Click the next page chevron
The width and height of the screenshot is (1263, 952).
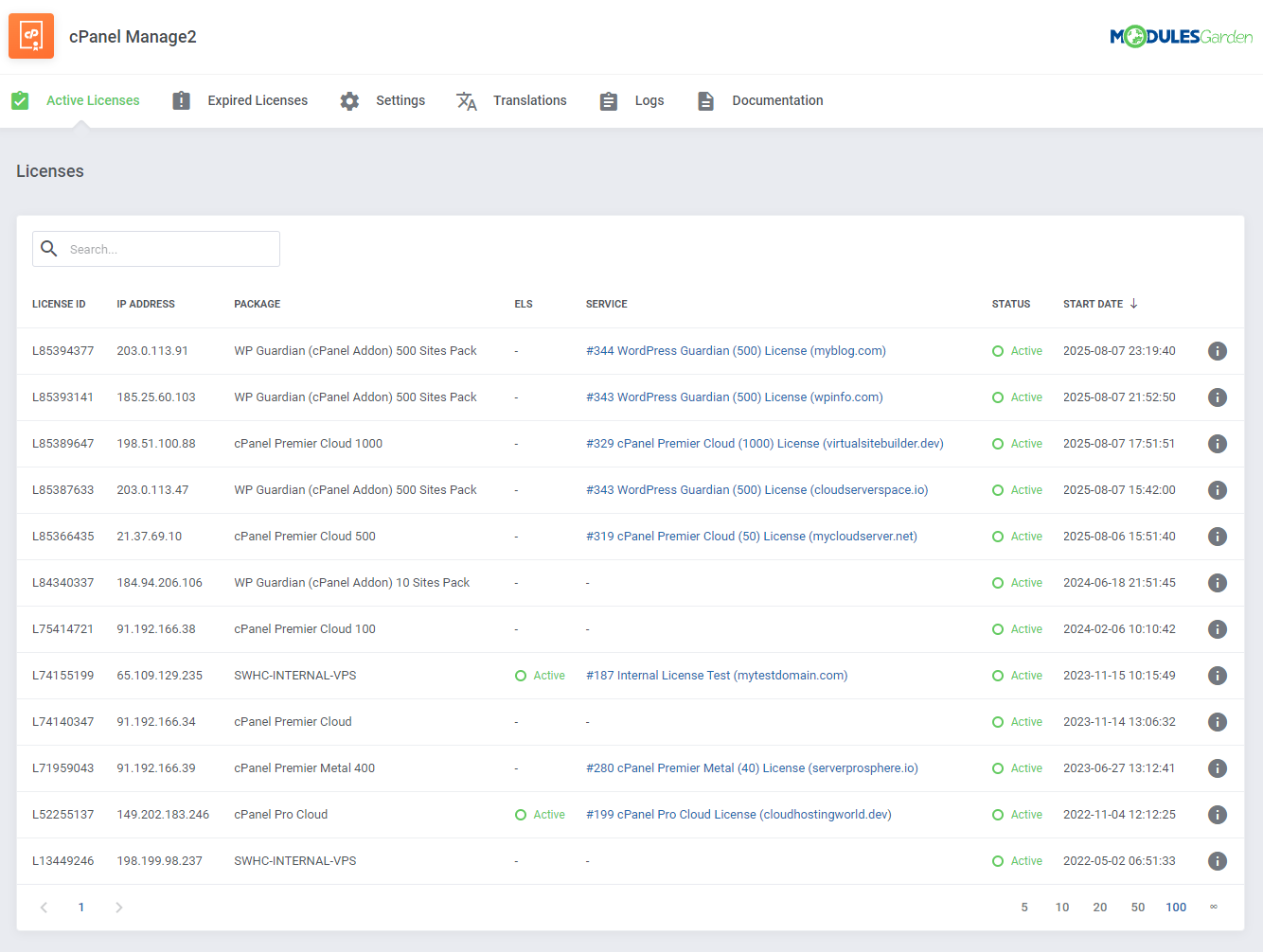pyautogui.click(x=119, y=907)
